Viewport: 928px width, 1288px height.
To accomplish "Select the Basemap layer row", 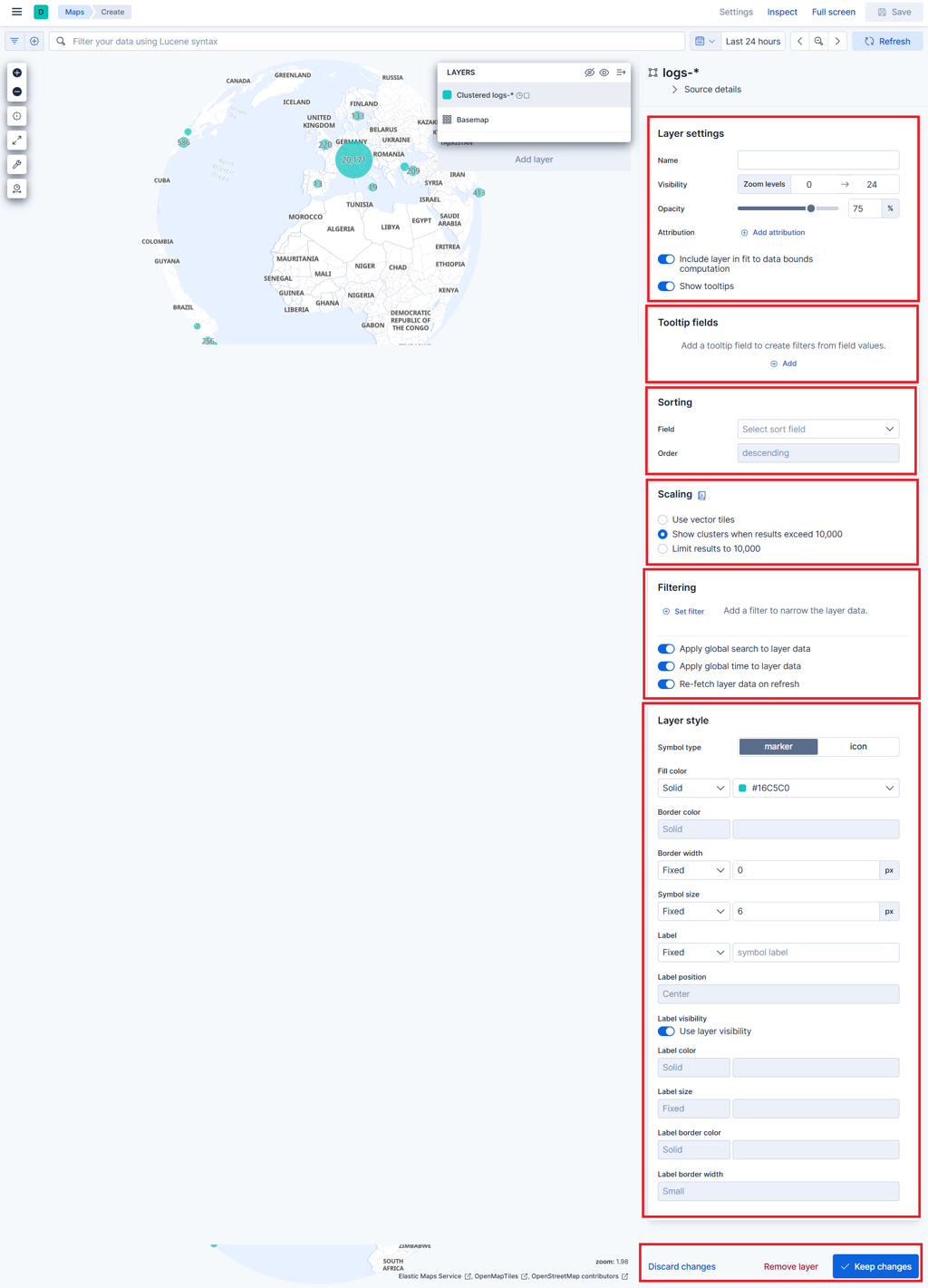I will click(534, 120).
